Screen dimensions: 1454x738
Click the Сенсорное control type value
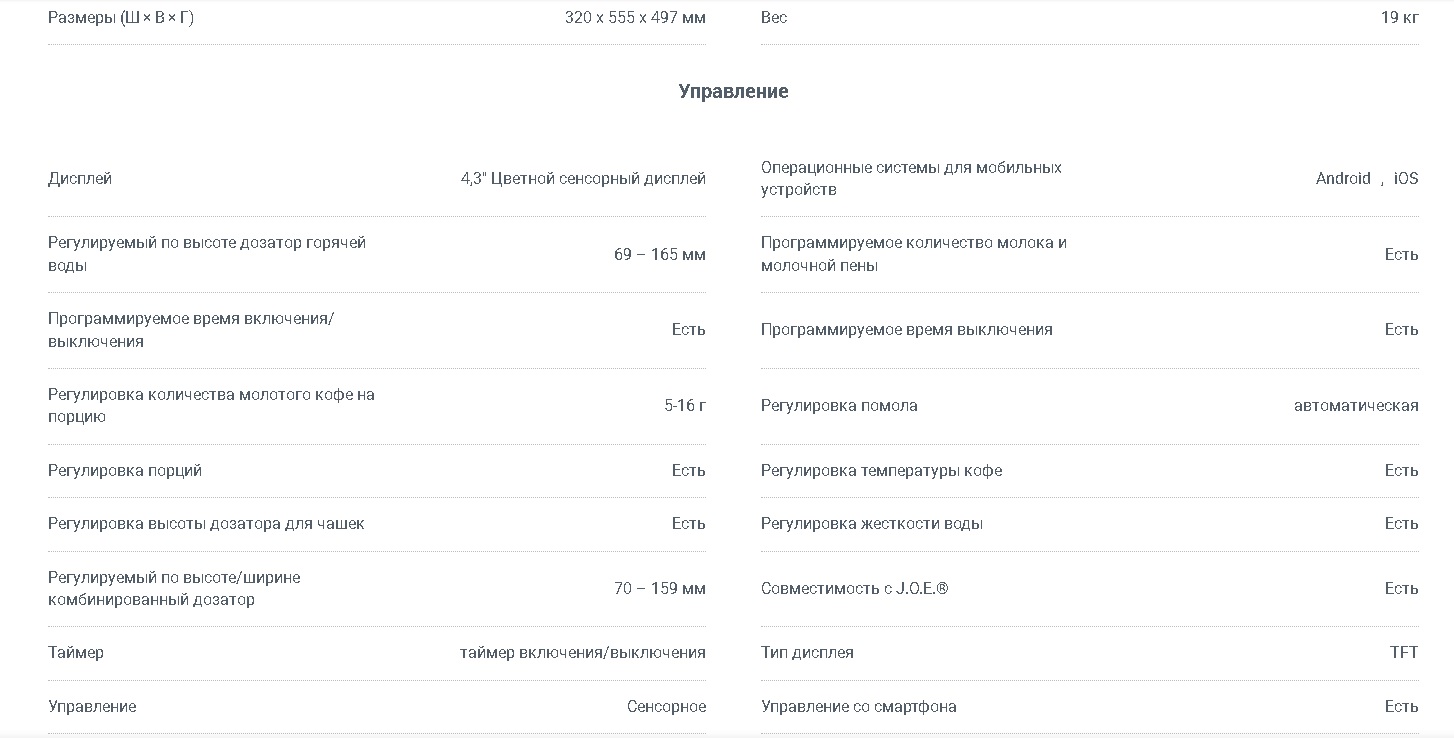tap(666, 706)
